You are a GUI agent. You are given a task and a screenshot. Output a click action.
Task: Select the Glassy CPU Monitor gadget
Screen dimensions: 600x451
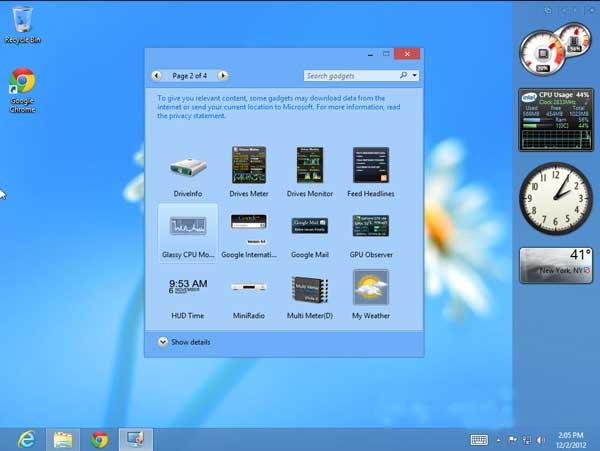pyautogui.click(x=188, y=233)
